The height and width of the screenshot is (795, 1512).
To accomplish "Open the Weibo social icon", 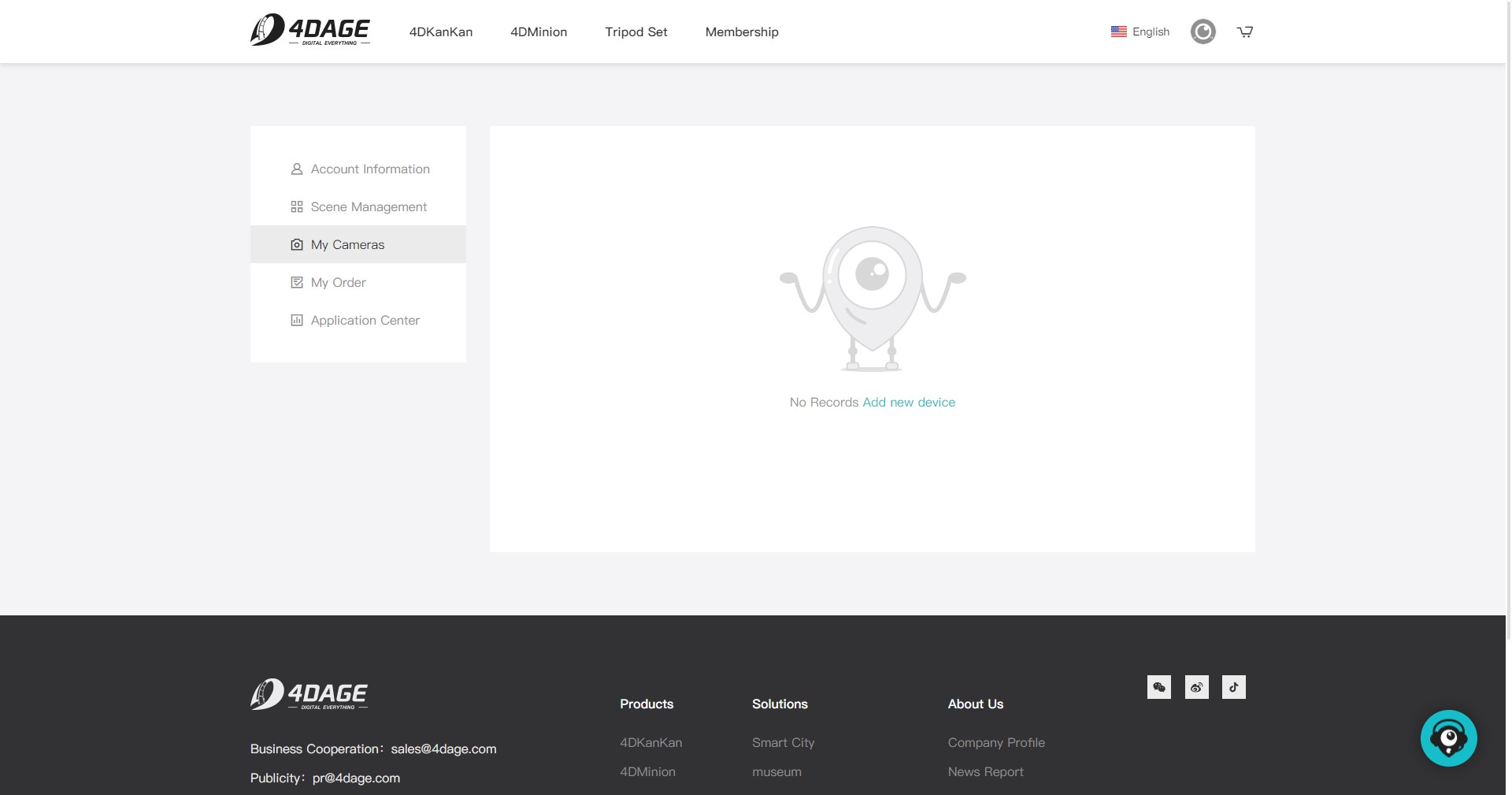I will pyautogui.click(x=1196, y=687).
